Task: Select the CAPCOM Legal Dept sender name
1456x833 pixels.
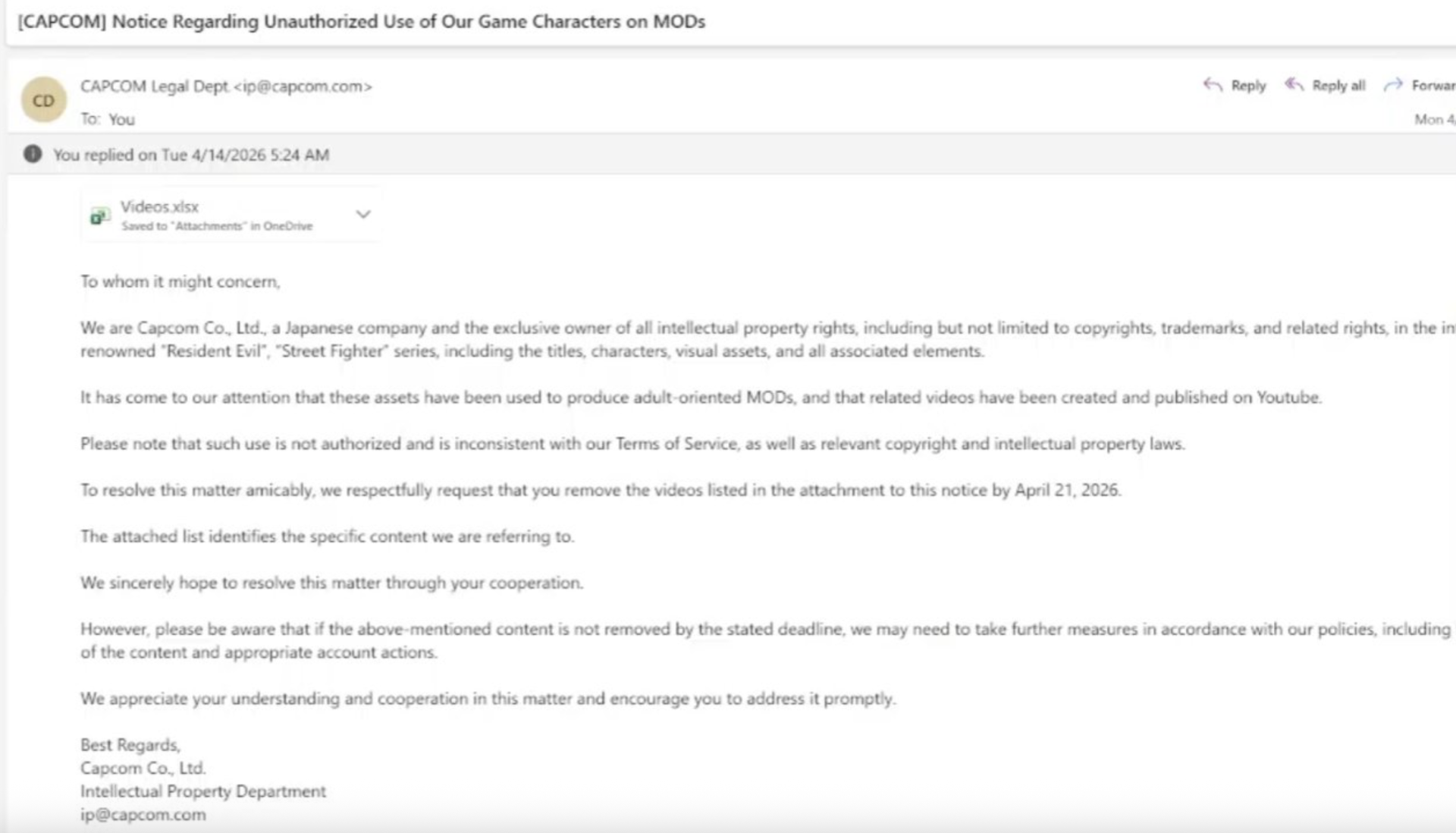Action: click(154, 86)
